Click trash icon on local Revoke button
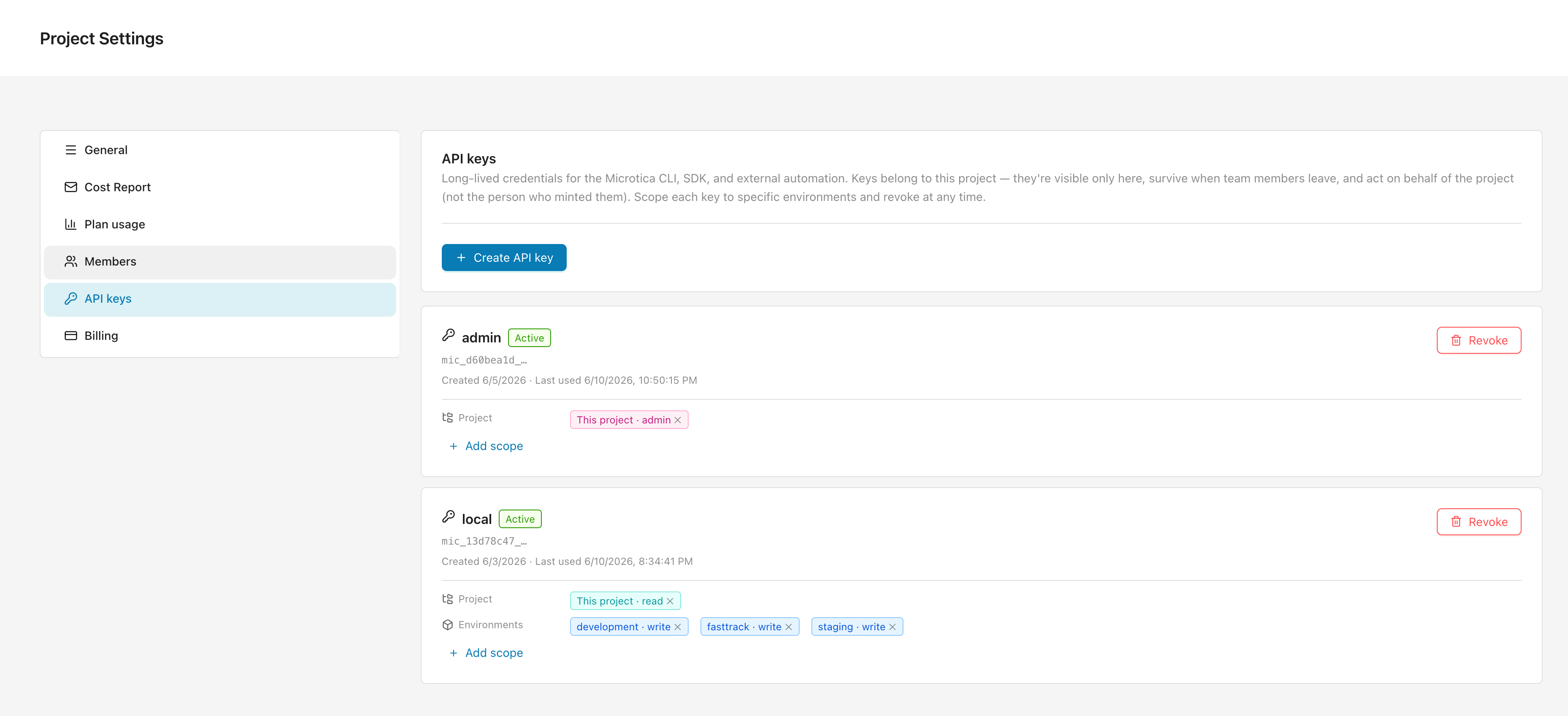The width and height of the screenshot is (1568, 716). (1455, 522)
